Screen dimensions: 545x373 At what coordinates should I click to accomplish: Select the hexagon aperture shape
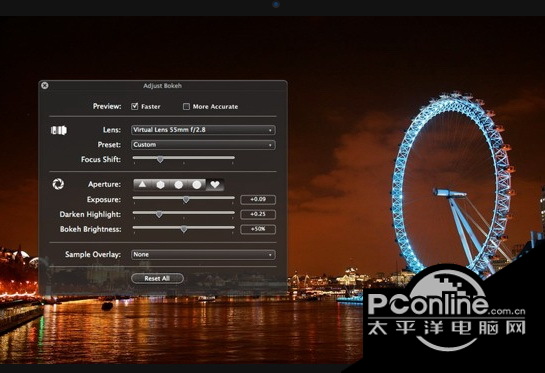pos(160,185)
